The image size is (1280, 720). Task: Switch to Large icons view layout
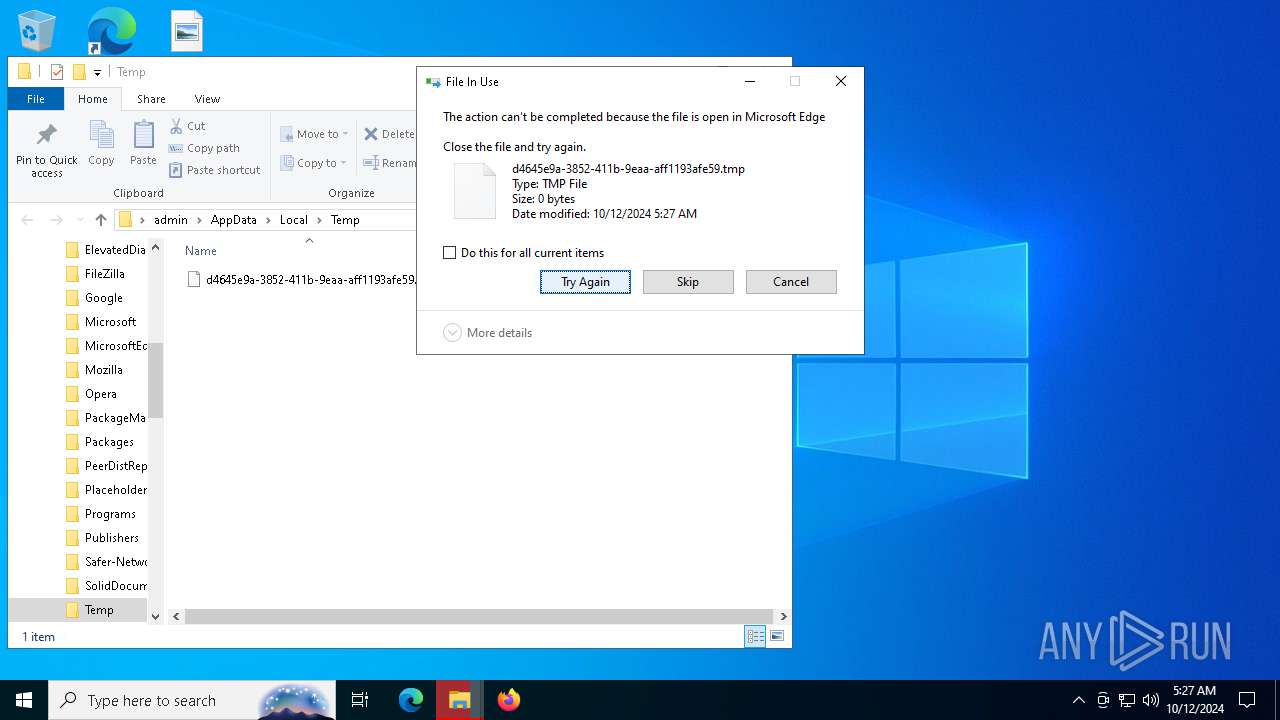click(x=777, y=636)
